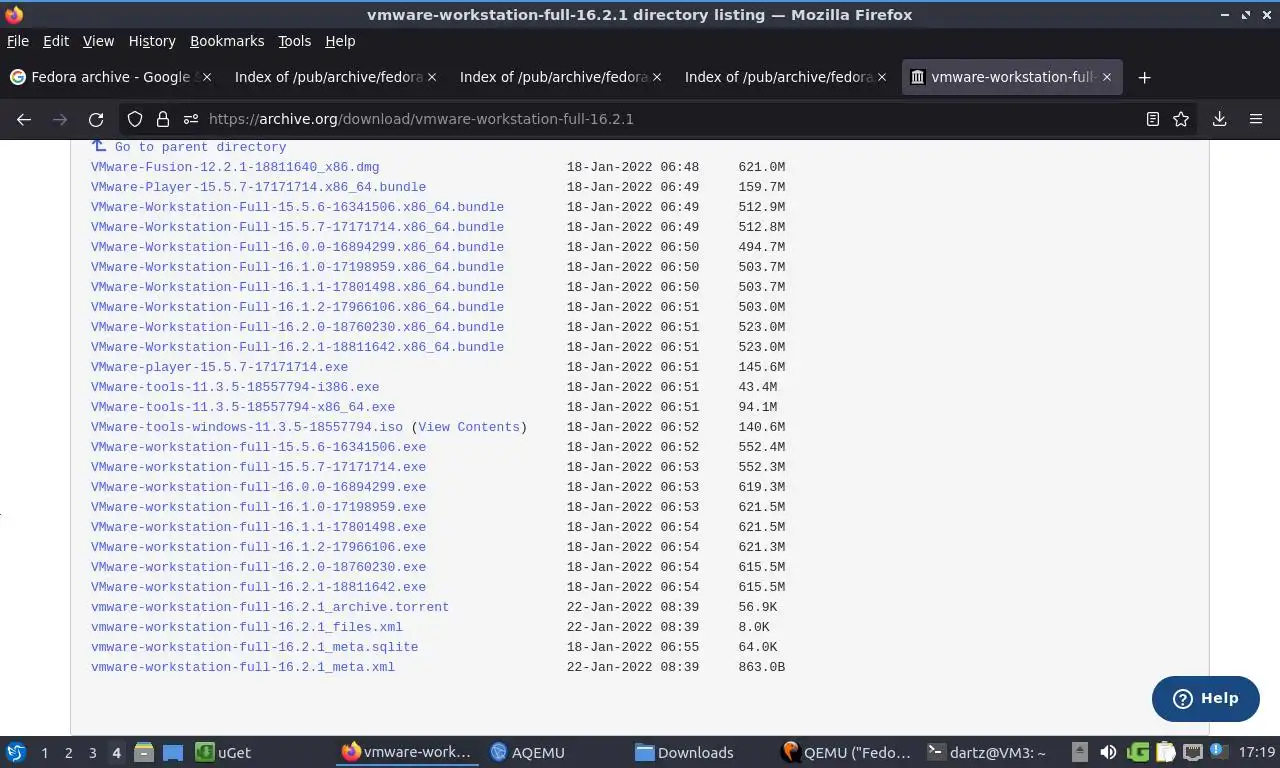Go back with the Firefox back arrow
This screenshot has width=1280, height=768.
click(24, 119)
